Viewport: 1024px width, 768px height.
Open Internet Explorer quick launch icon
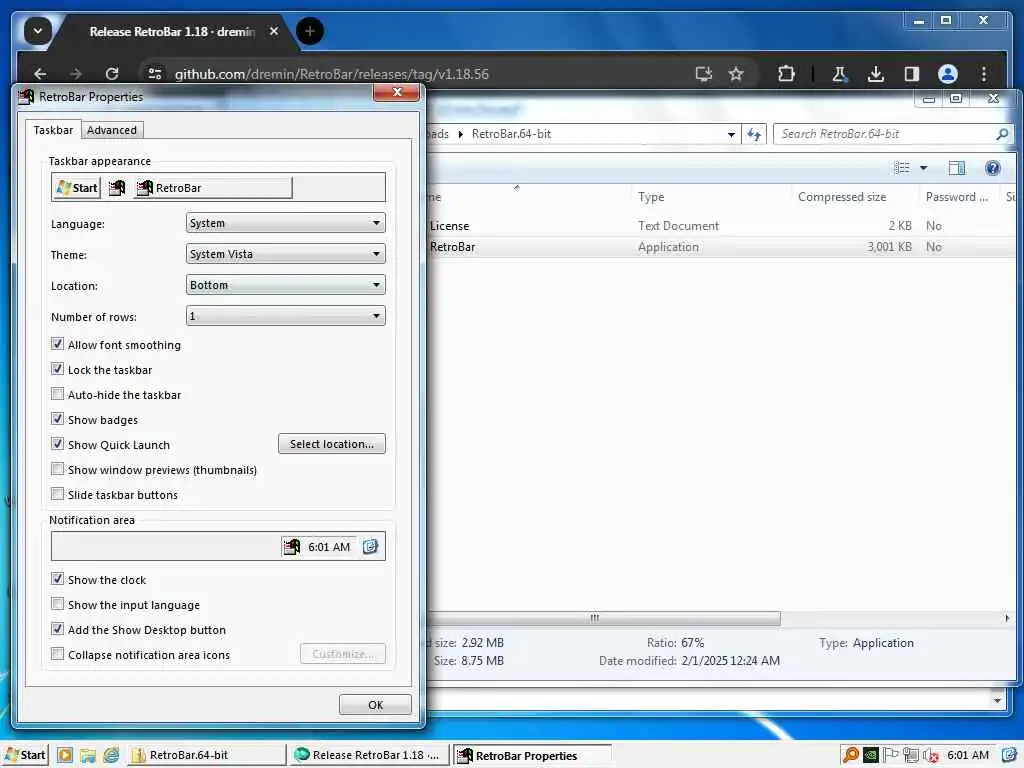click(112, 755)
